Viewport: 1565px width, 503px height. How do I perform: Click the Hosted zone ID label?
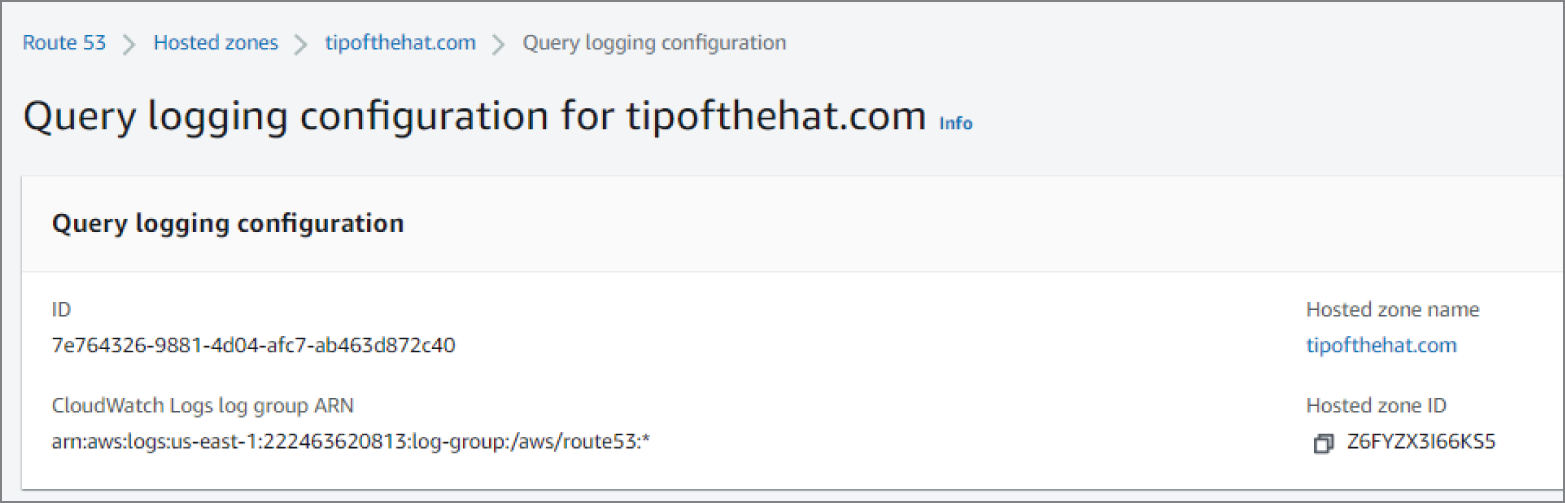(1377, 406)
